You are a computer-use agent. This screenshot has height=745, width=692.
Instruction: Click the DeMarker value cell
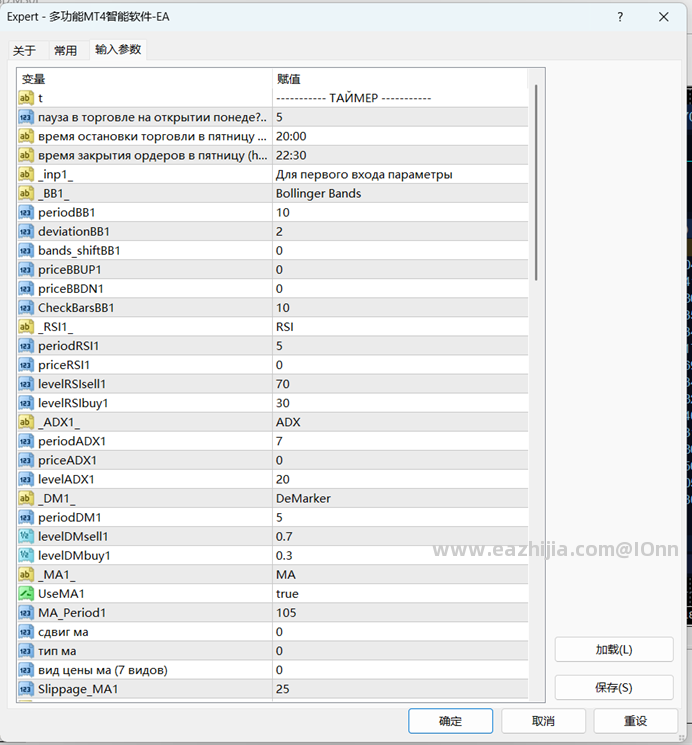tap(400, 498)
